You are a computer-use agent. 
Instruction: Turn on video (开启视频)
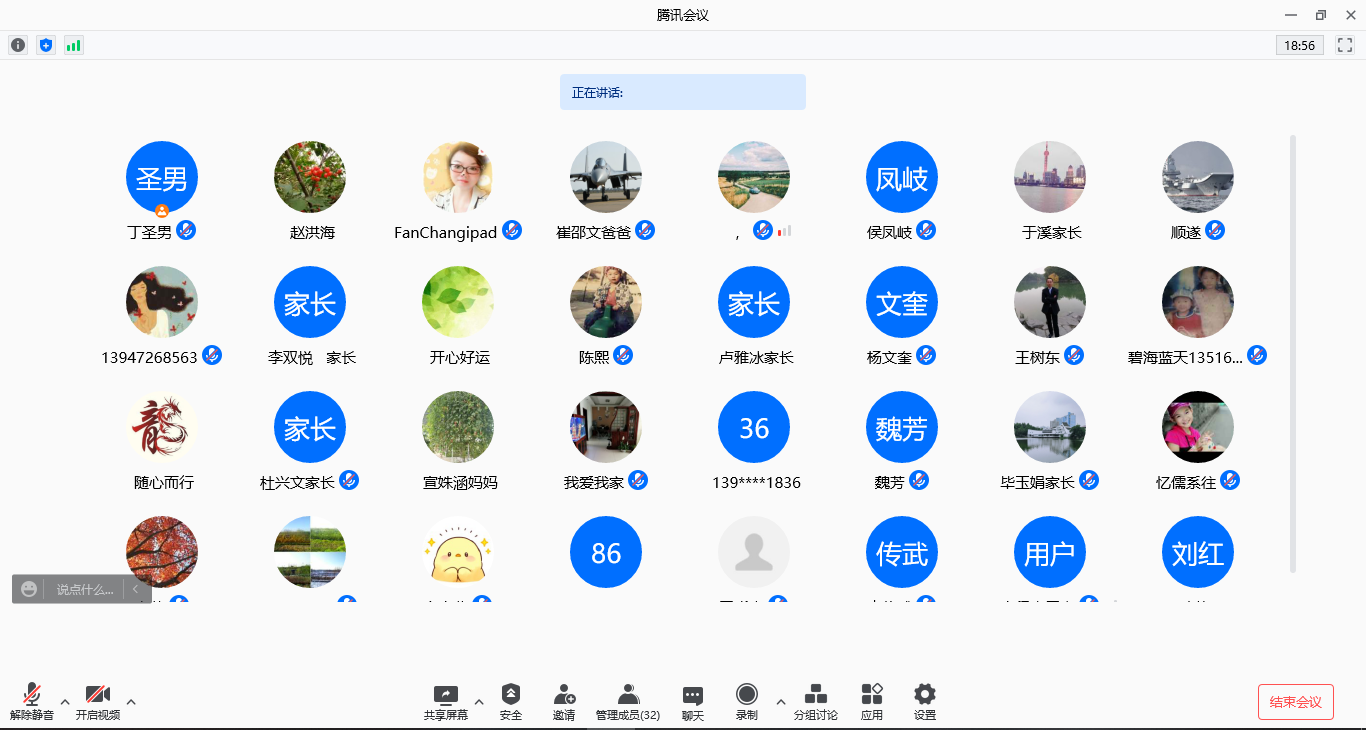click(98, 701)
